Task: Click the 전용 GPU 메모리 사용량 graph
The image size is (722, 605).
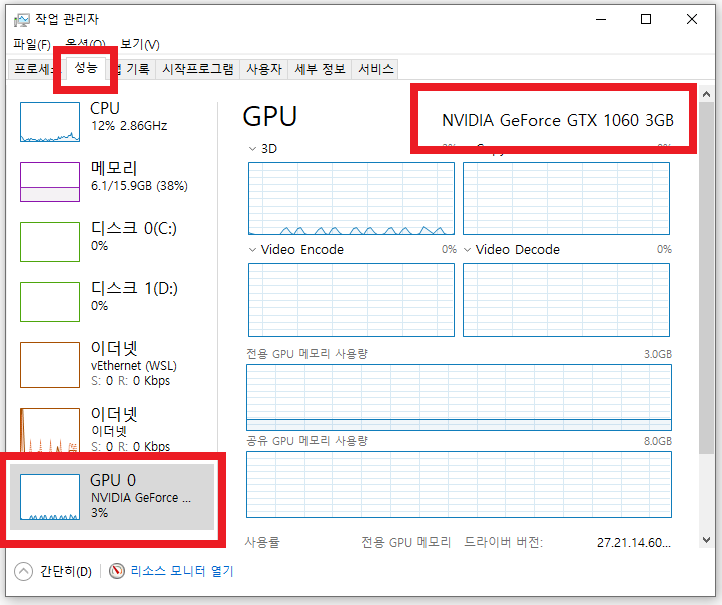Action: (x=459, y=397)
